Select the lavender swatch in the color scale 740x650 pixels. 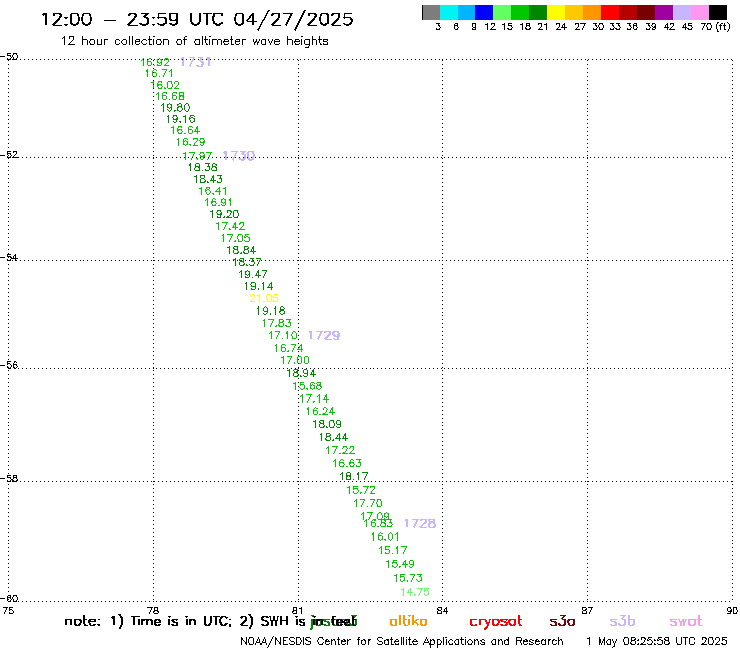point(682,12)
